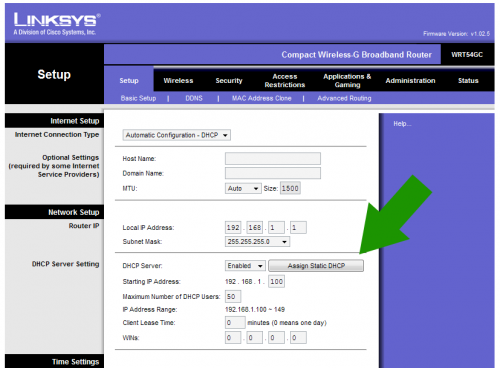Click Local IP third octet field
The image size is (500, 368).
pyautogui.click(x=277, y=228)
